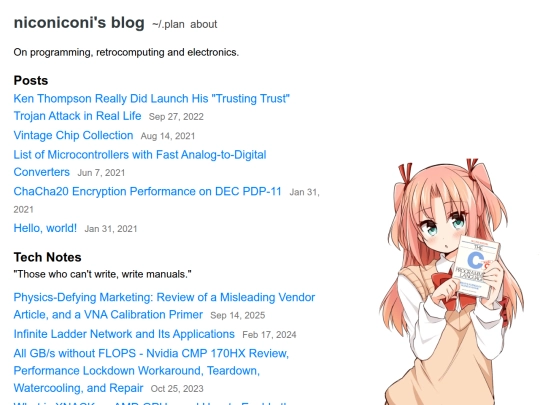Open List of Microcontrollers with Fast ADC post

[140, 163]
